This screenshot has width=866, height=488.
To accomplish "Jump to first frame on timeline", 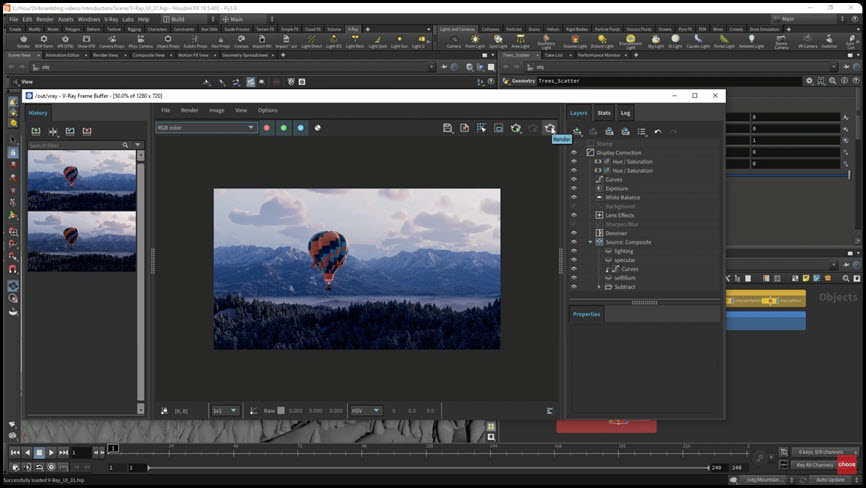I will coord(15,453).
